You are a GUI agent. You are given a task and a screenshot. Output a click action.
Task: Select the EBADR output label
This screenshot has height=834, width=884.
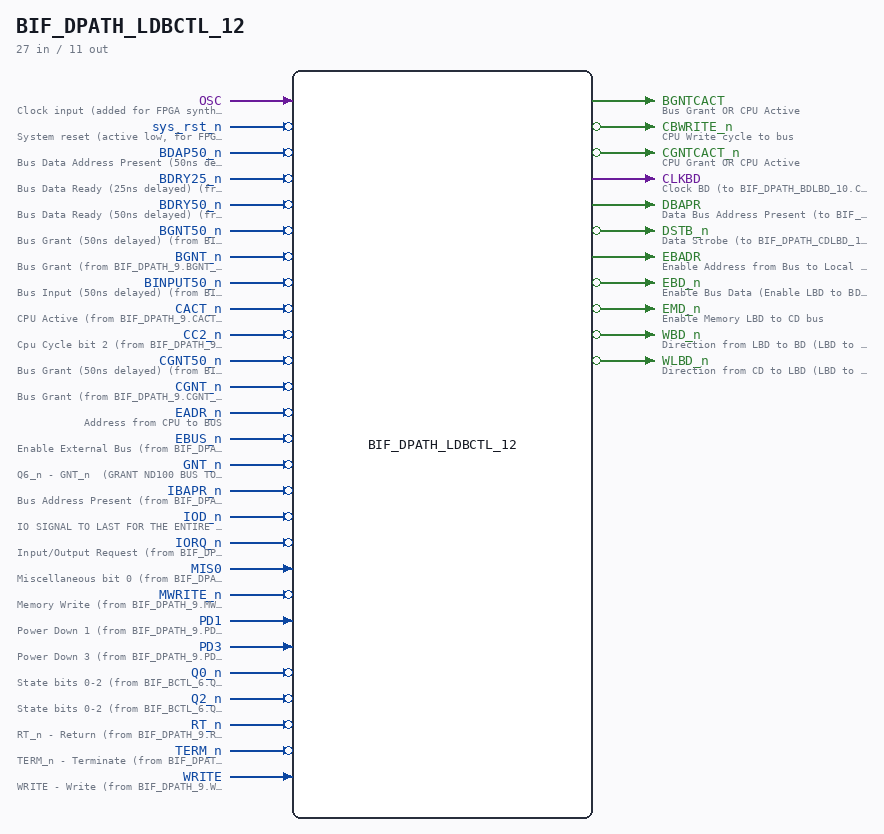coord(682,257)
